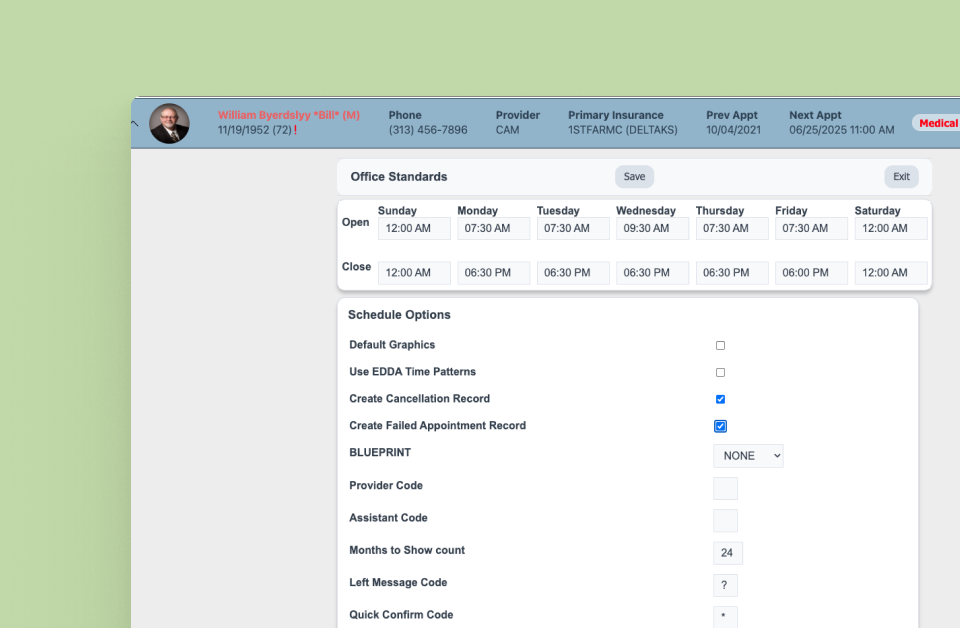Click the Exit button
The height and width of the screenshot is (628, 960).
click(901, 177)
